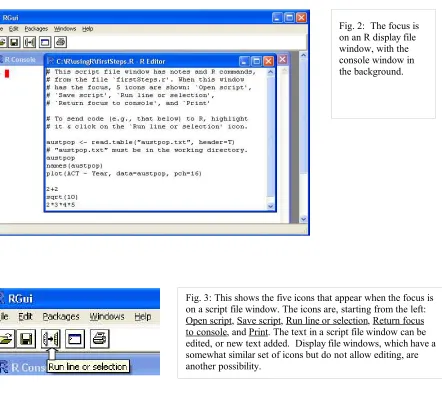Click underlined Save script text in Fig. 3
The width and height of the screenshot is (442, 395).
[x=259, y=321]
